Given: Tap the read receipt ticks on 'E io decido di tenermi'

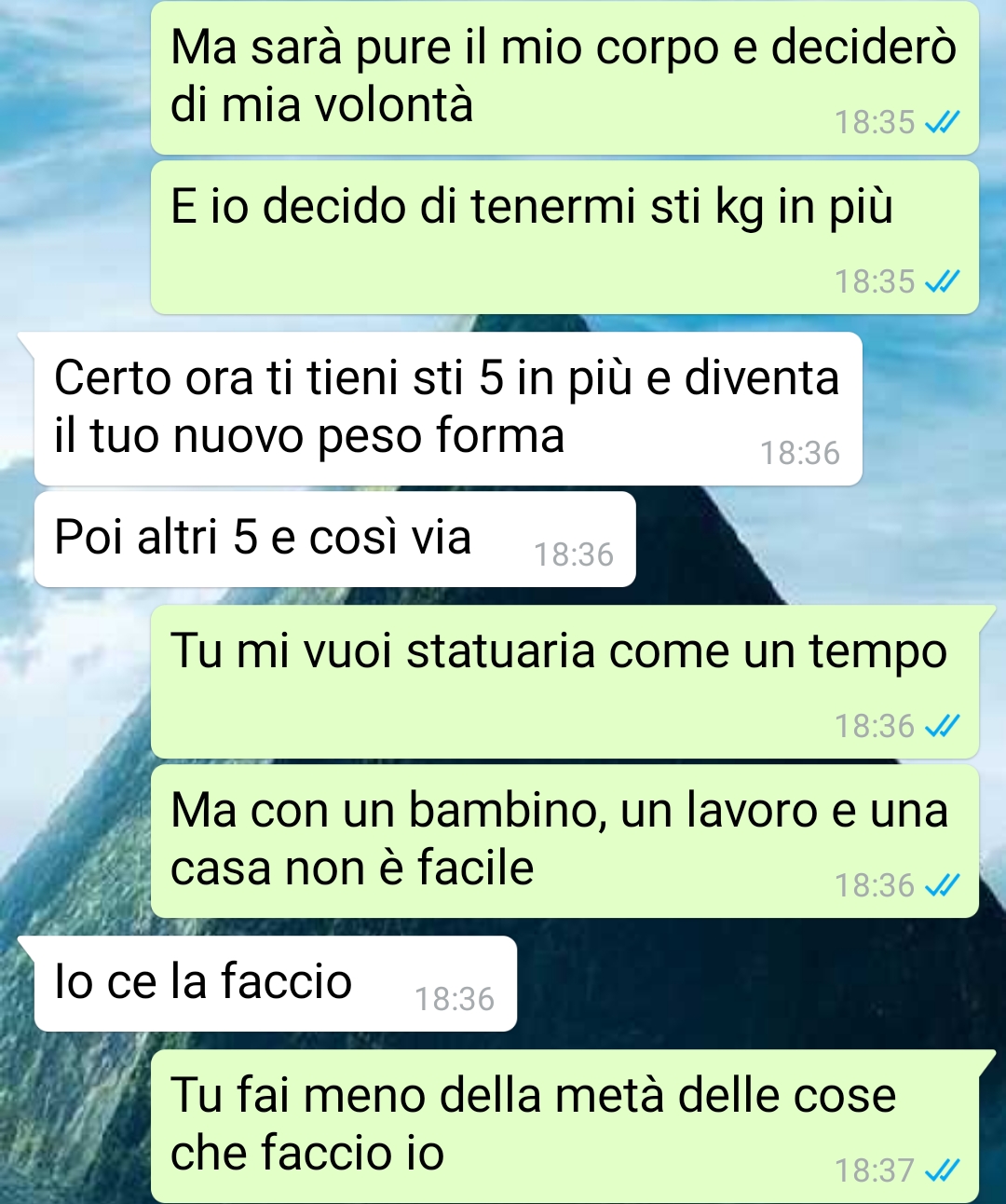Looking at the screenshot, I should (942, 281).
